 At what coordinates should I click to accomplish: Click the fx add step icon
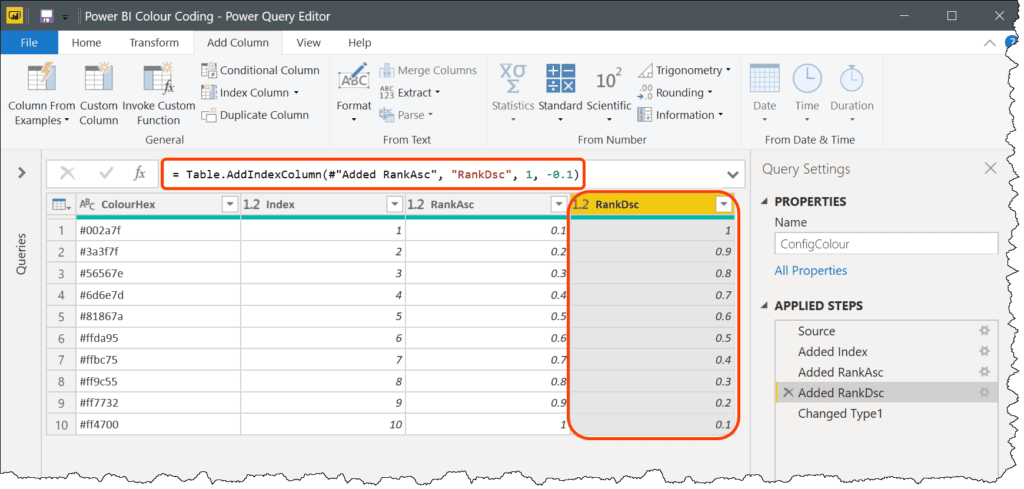coord(140,173)
